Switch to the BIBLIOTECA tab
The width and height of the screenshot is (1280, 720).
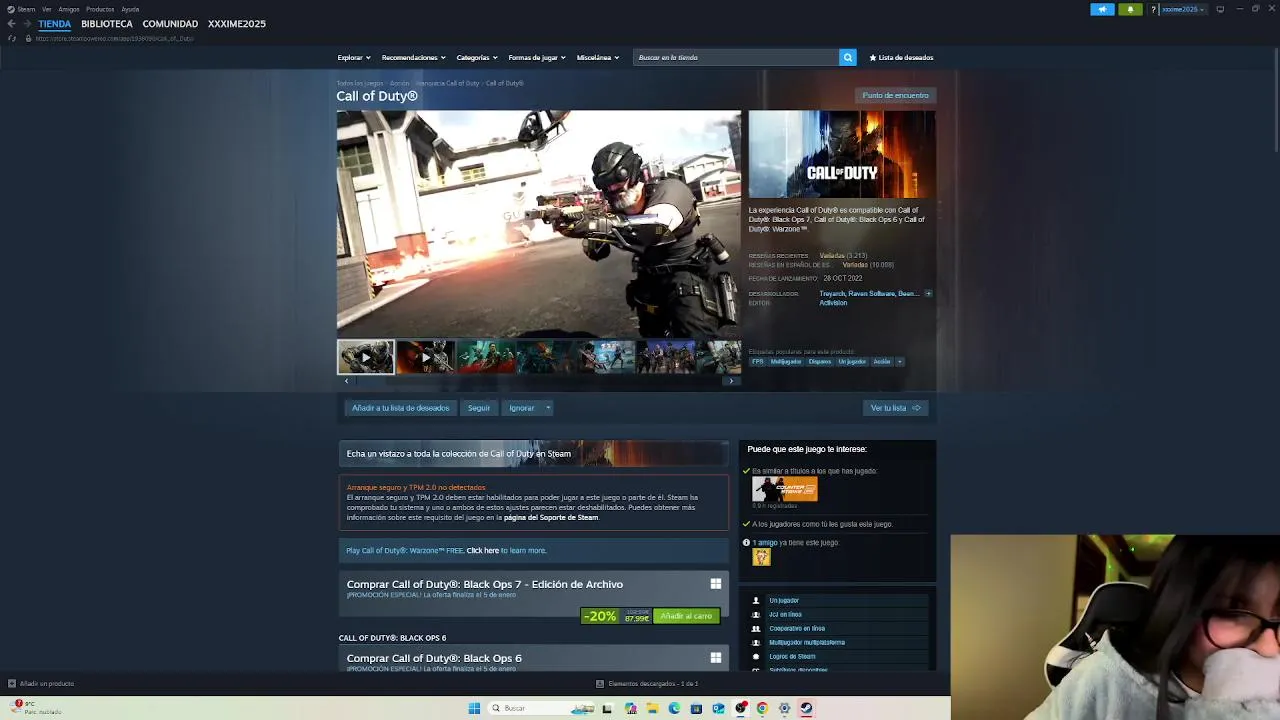click(107, 24)
